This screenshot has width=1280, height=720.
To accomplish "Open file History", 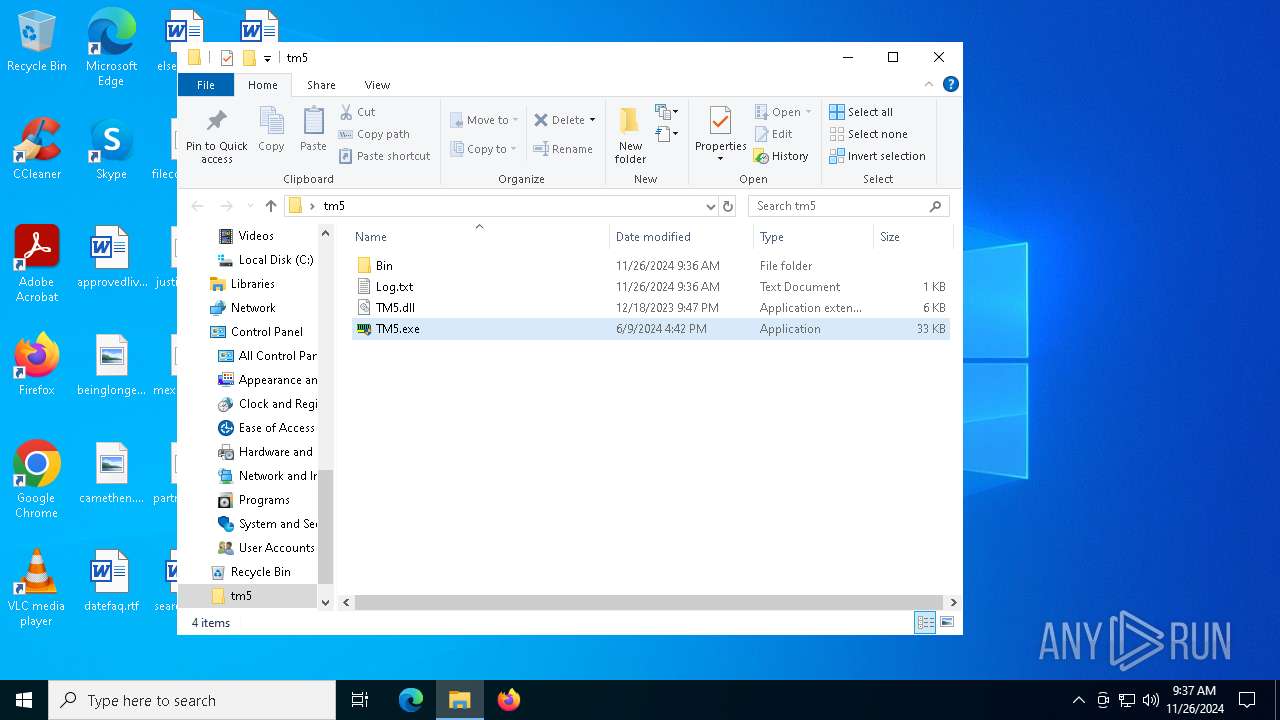I will 782,156.
